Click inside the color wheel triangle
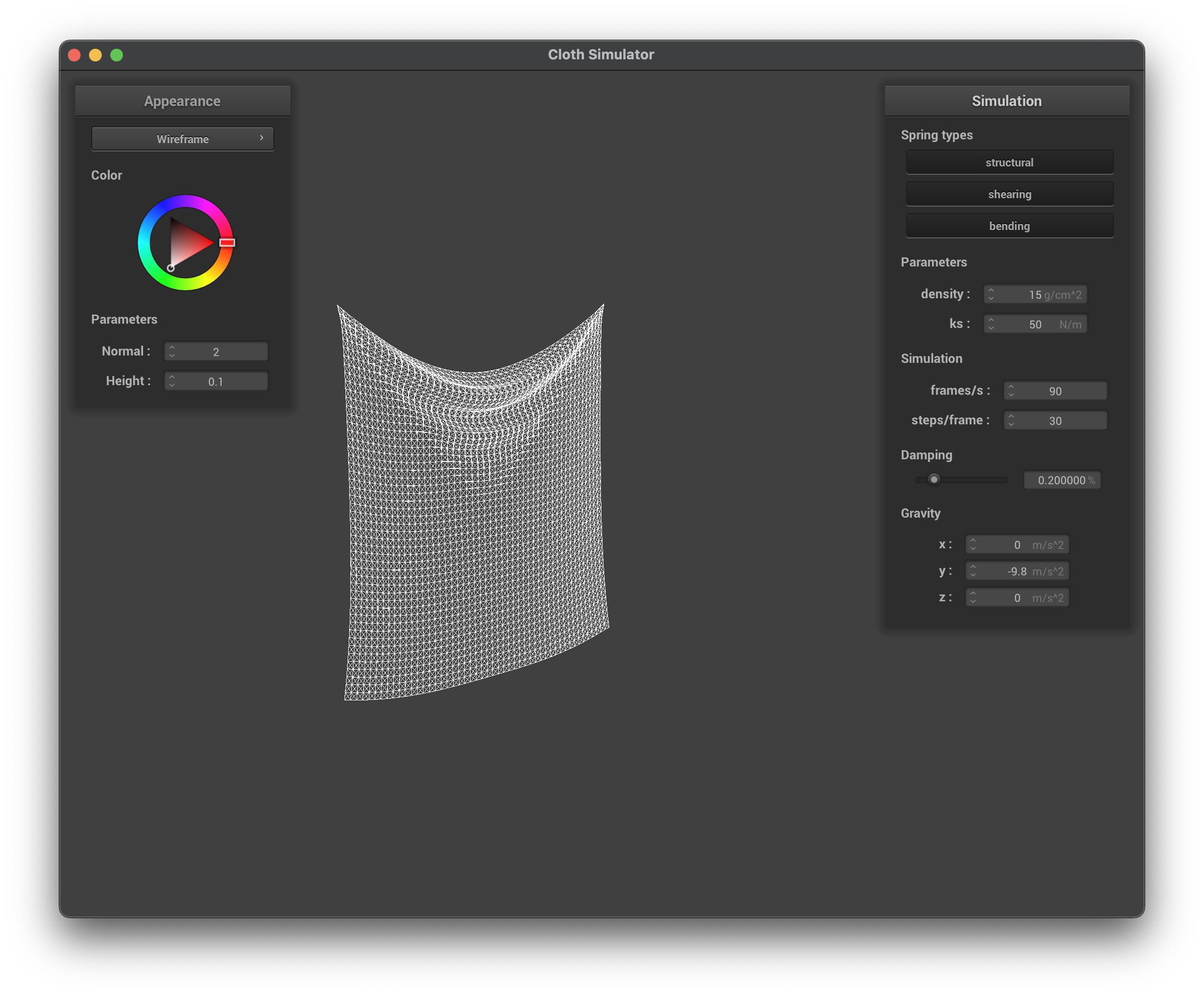 point(187,244)
